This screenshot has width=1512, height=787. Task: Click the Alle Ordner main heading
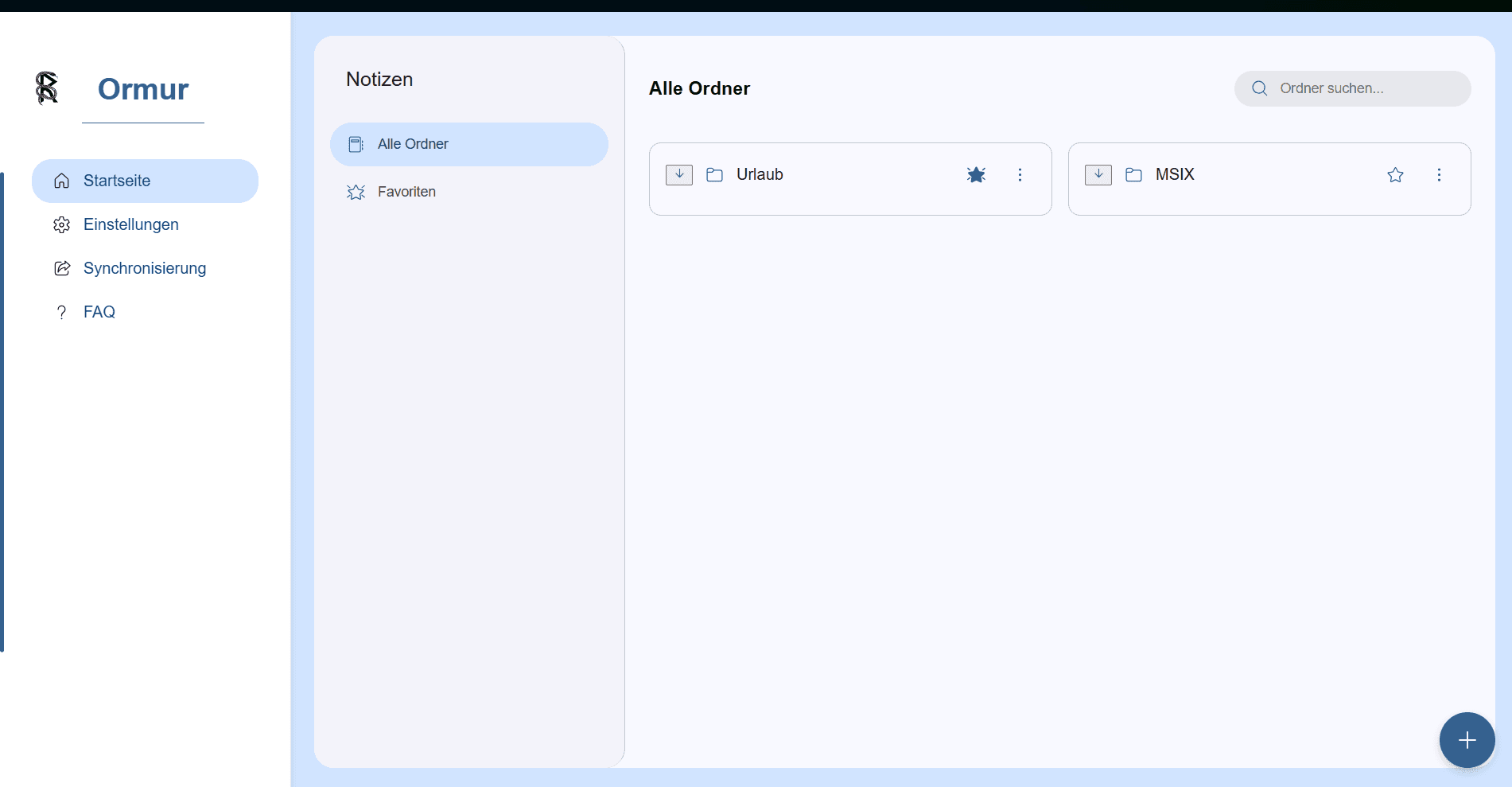point(699,88)
